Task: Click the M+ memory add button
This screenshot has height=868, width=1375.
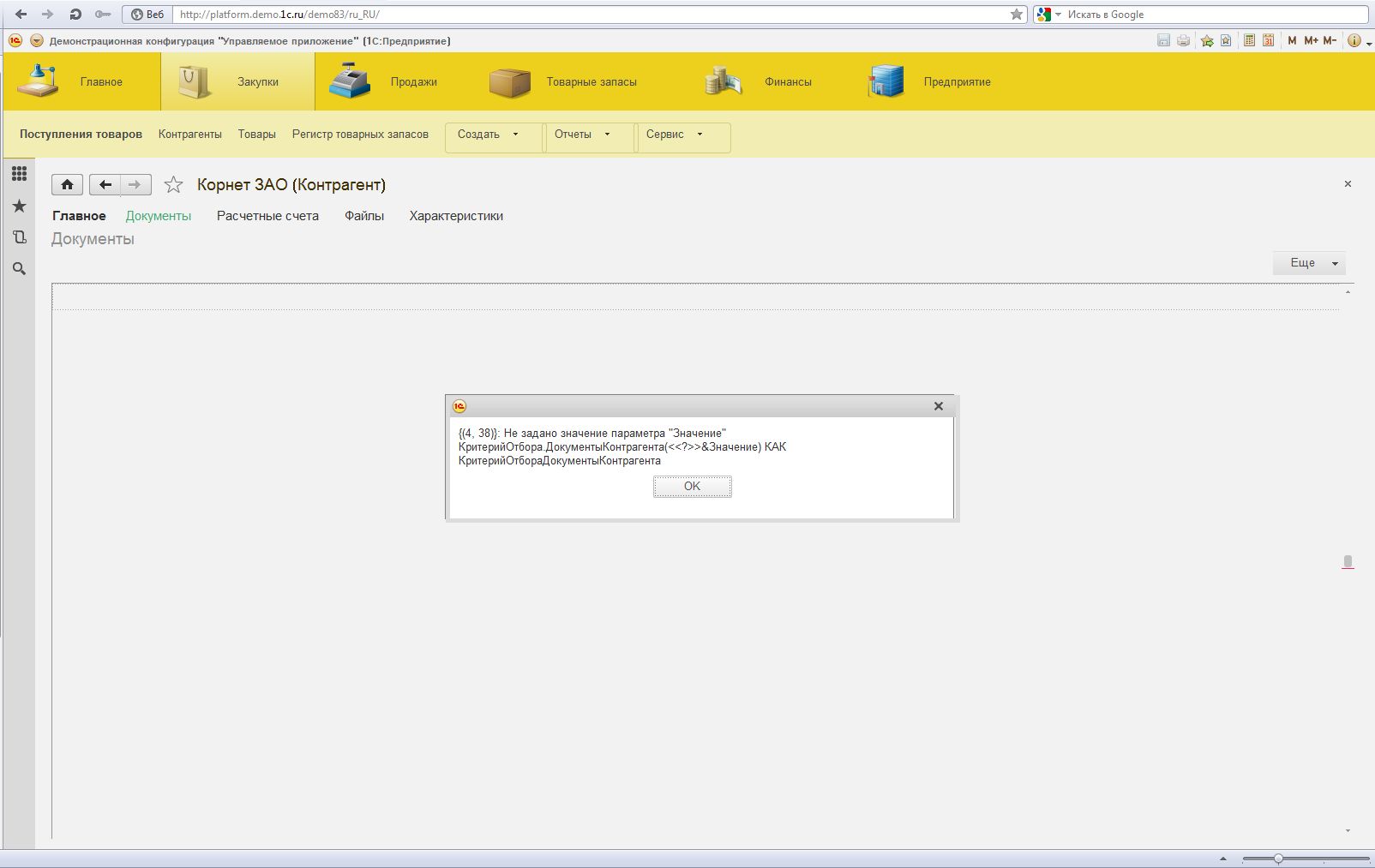Action: (1311, 40)
